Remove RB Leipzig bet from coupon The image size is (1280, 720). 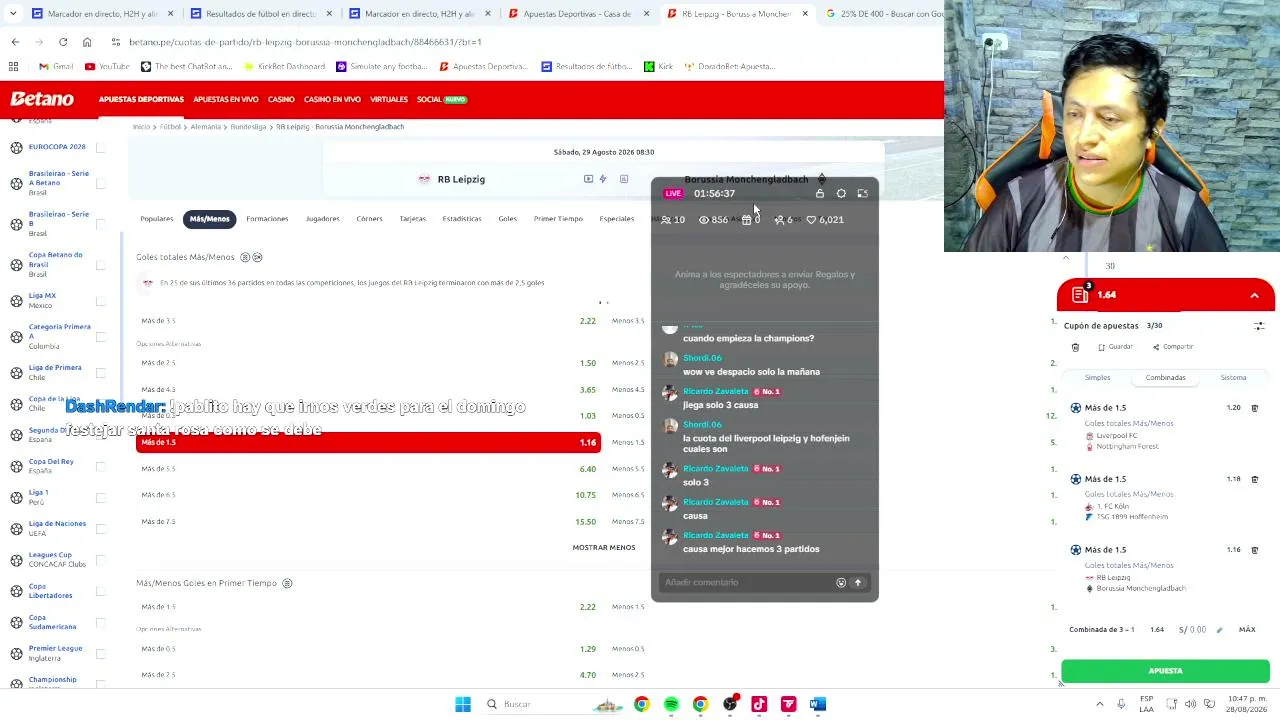coord(1255,550)
